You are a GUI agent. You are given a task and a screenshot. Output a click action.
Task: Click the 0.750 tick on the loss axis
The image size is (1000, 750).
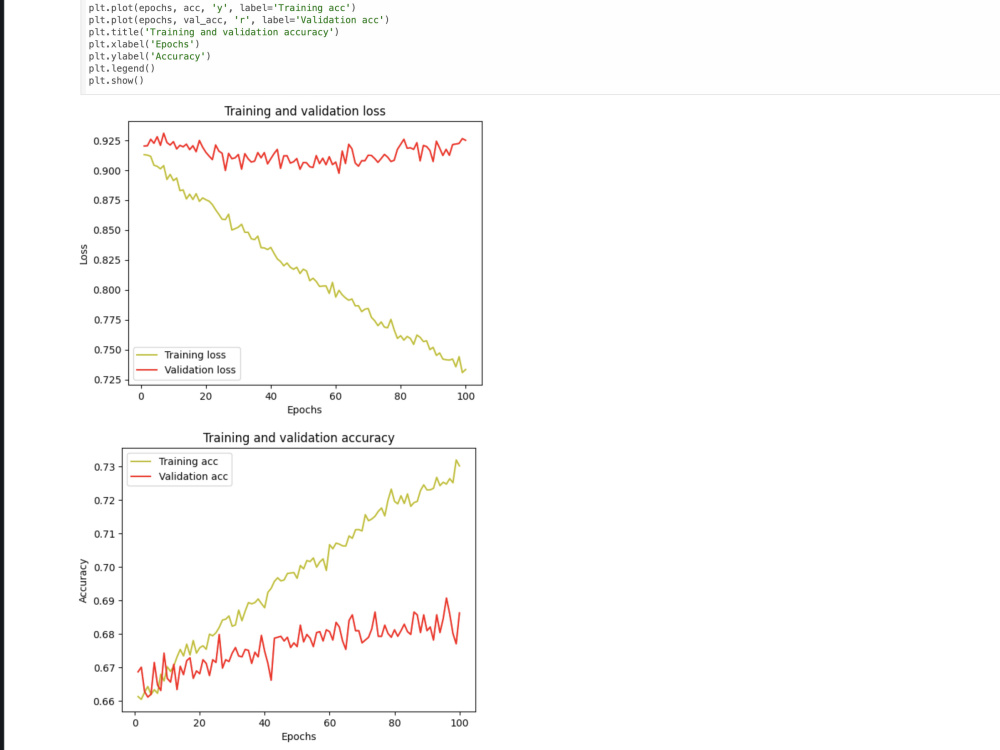[x=107, y=350]
